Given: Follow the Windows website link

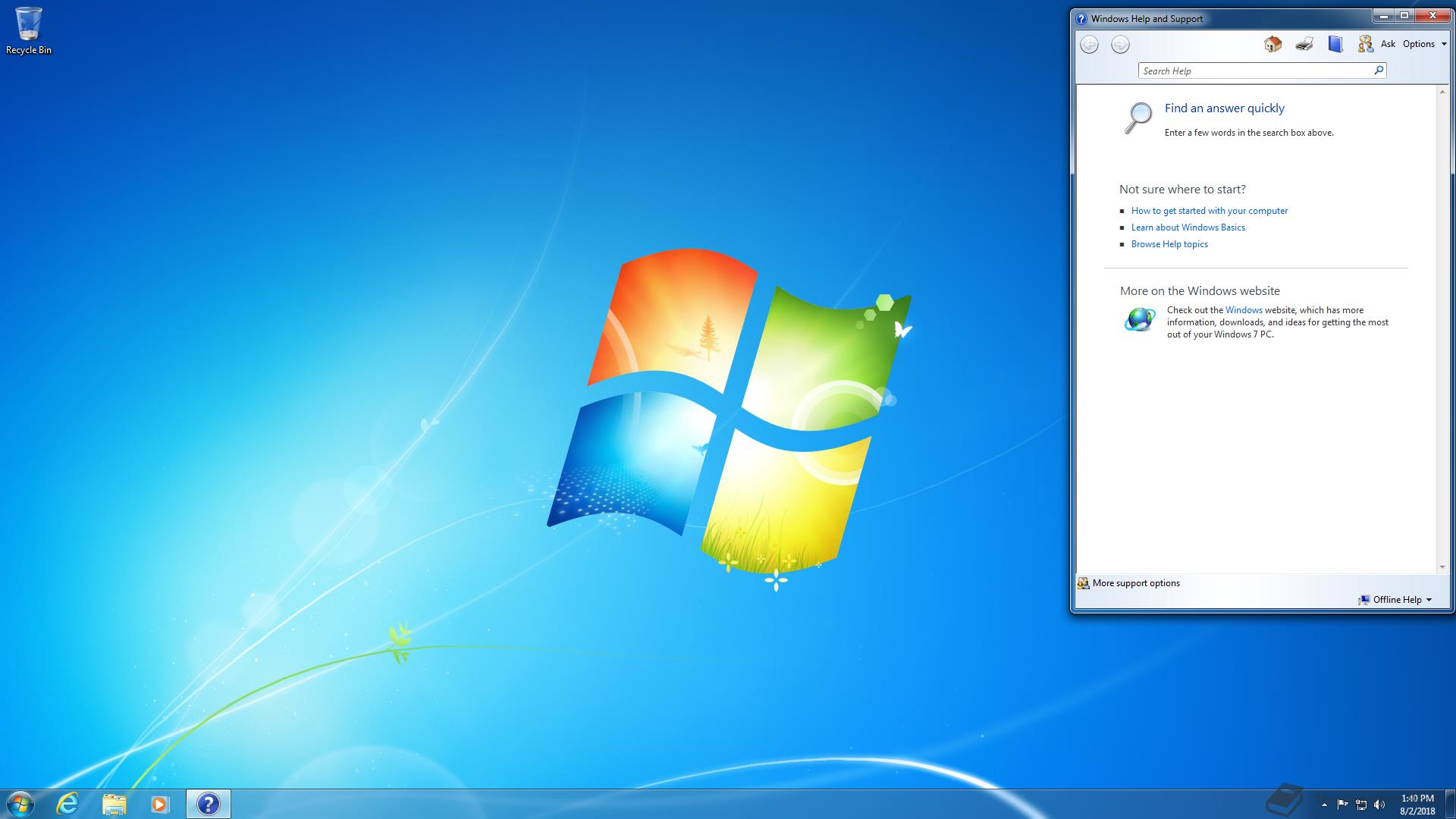Looking at the screenshot, I should [1244, 310].
